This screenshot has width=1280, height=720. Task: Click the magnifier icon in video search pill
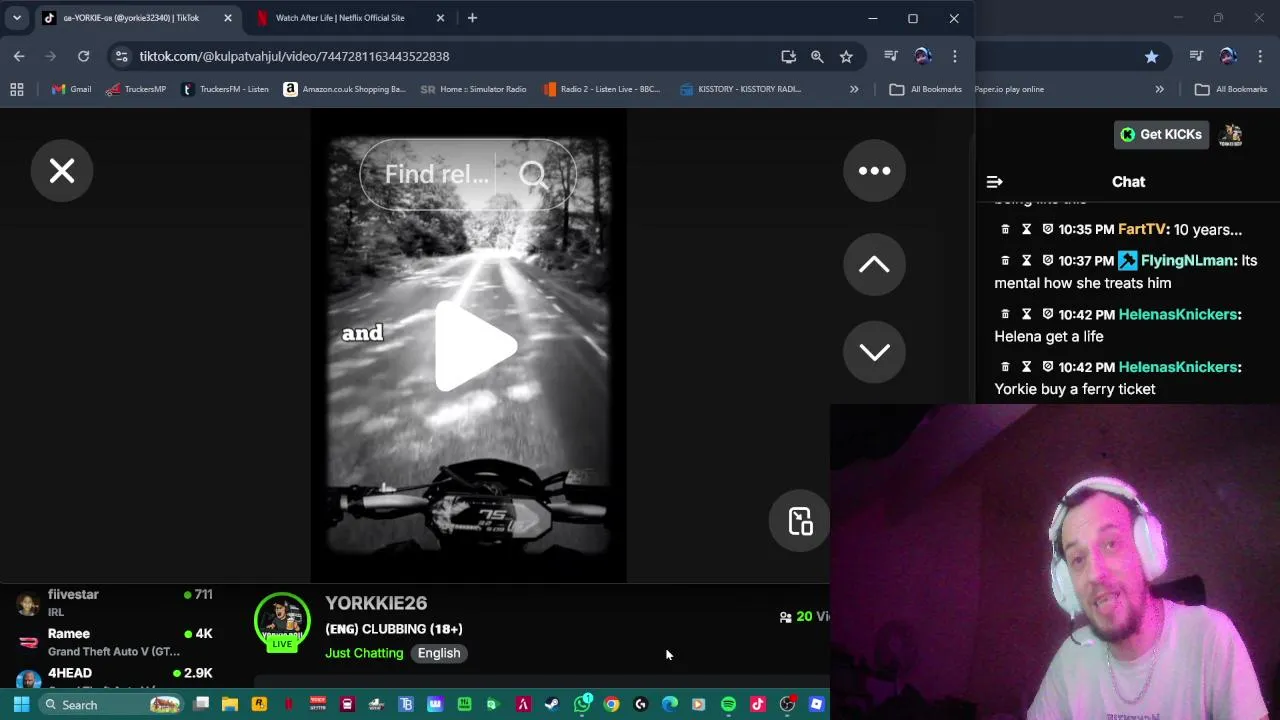[x=534, y=175]
